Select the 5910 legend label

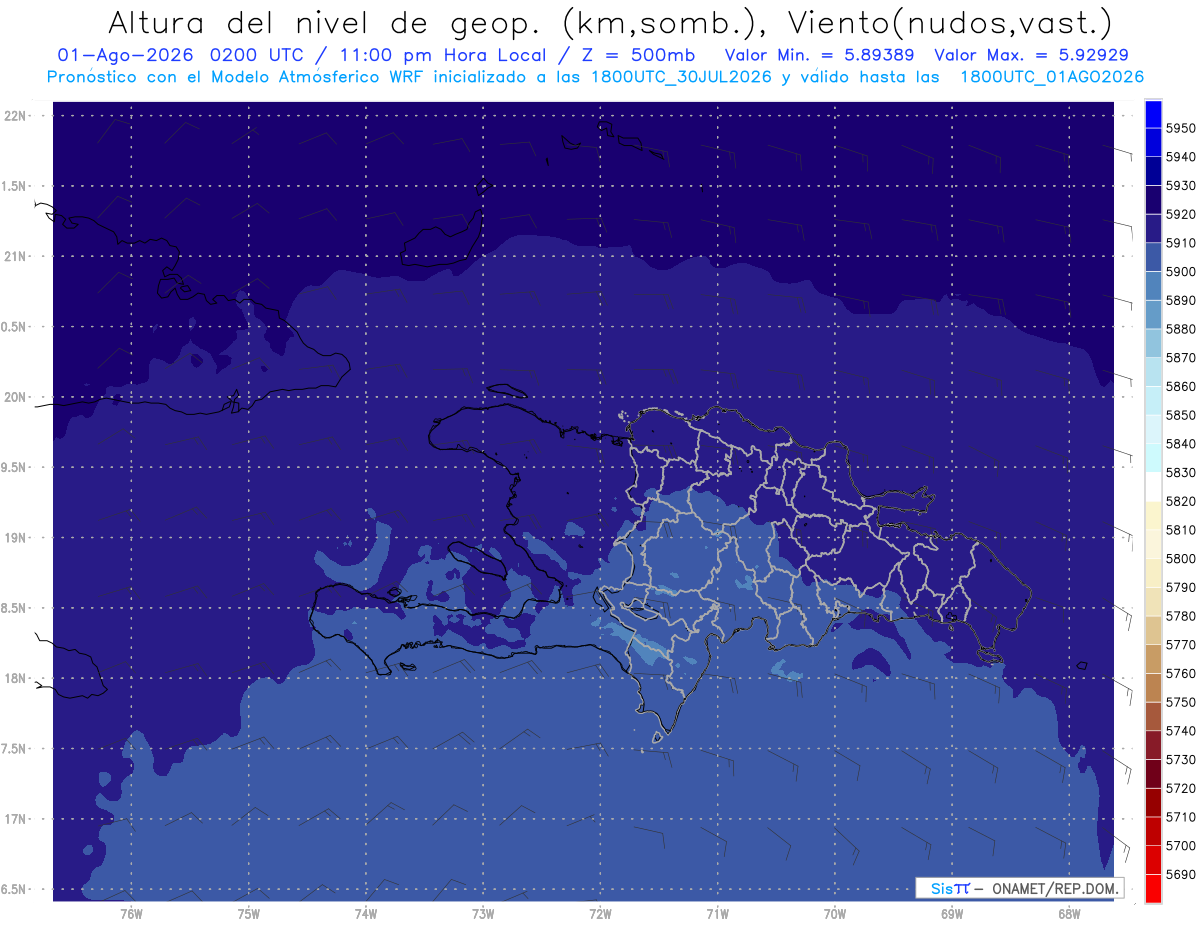[1180, 243]
